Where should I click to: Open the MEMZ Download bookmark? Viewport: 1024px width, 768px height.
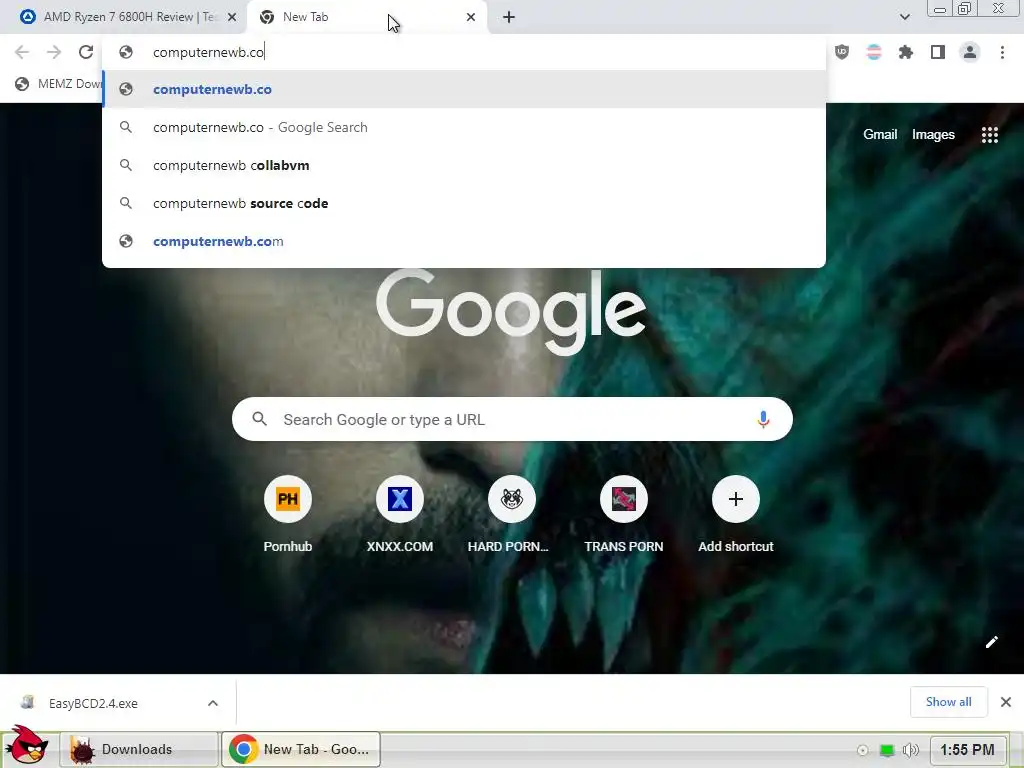click(x=59, y=84)
